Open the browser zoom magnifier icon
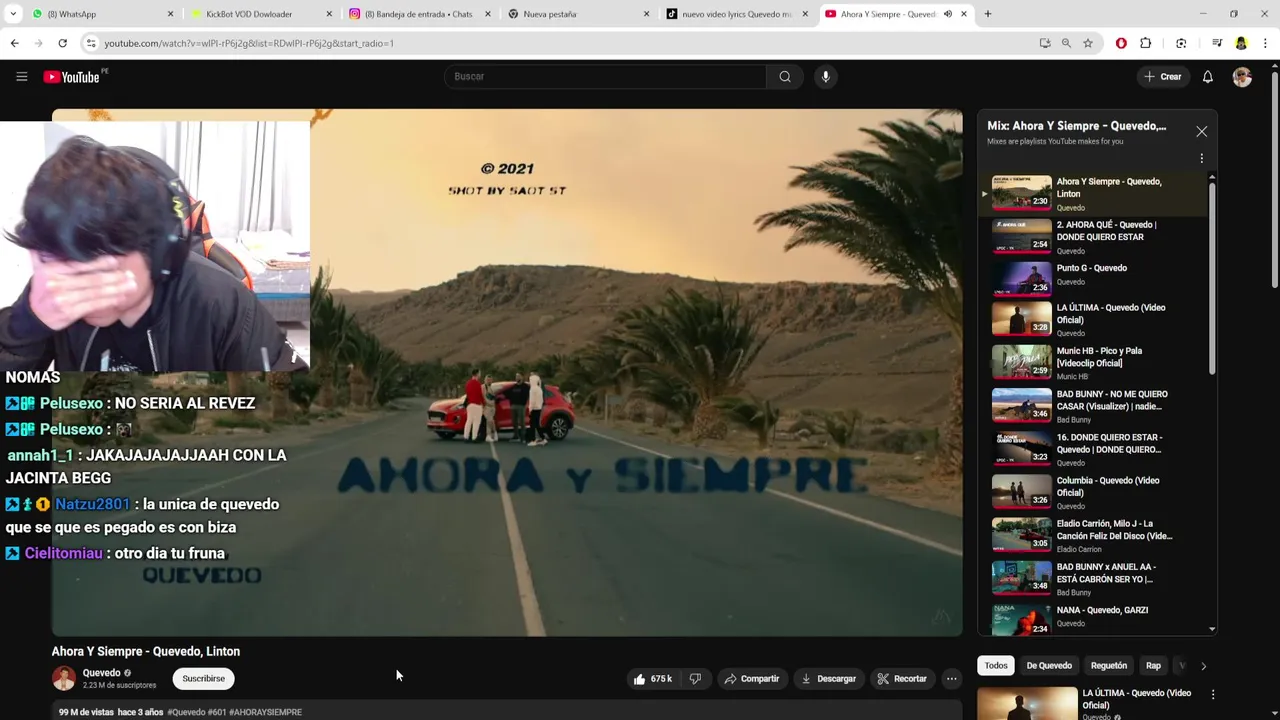The height and width of the screenshot is (720, 1280). [1066, 43]
